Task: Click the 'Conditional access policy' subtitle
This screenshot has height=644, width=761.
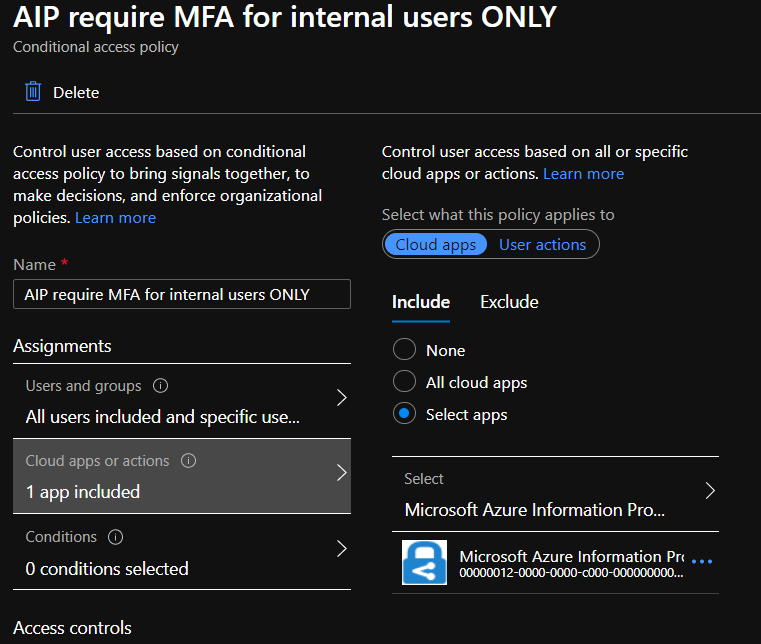Action: click(96, 47)
